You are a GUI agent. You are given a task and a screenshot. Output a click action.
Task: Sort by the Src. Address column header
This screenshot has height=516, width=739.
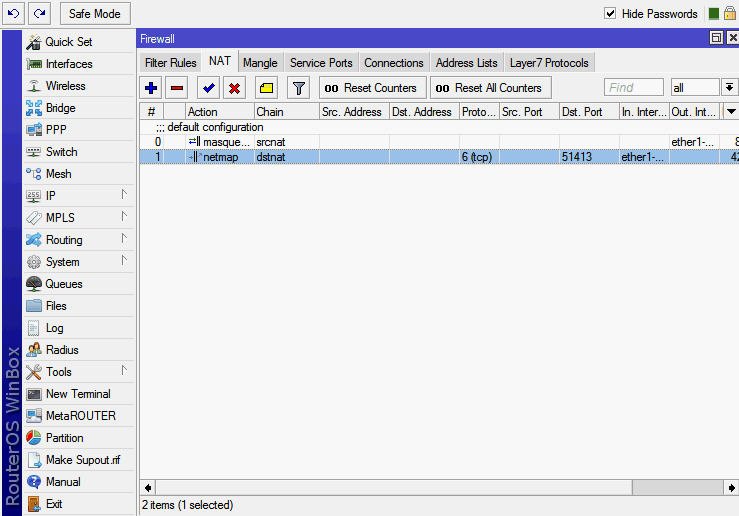[354, 112]
